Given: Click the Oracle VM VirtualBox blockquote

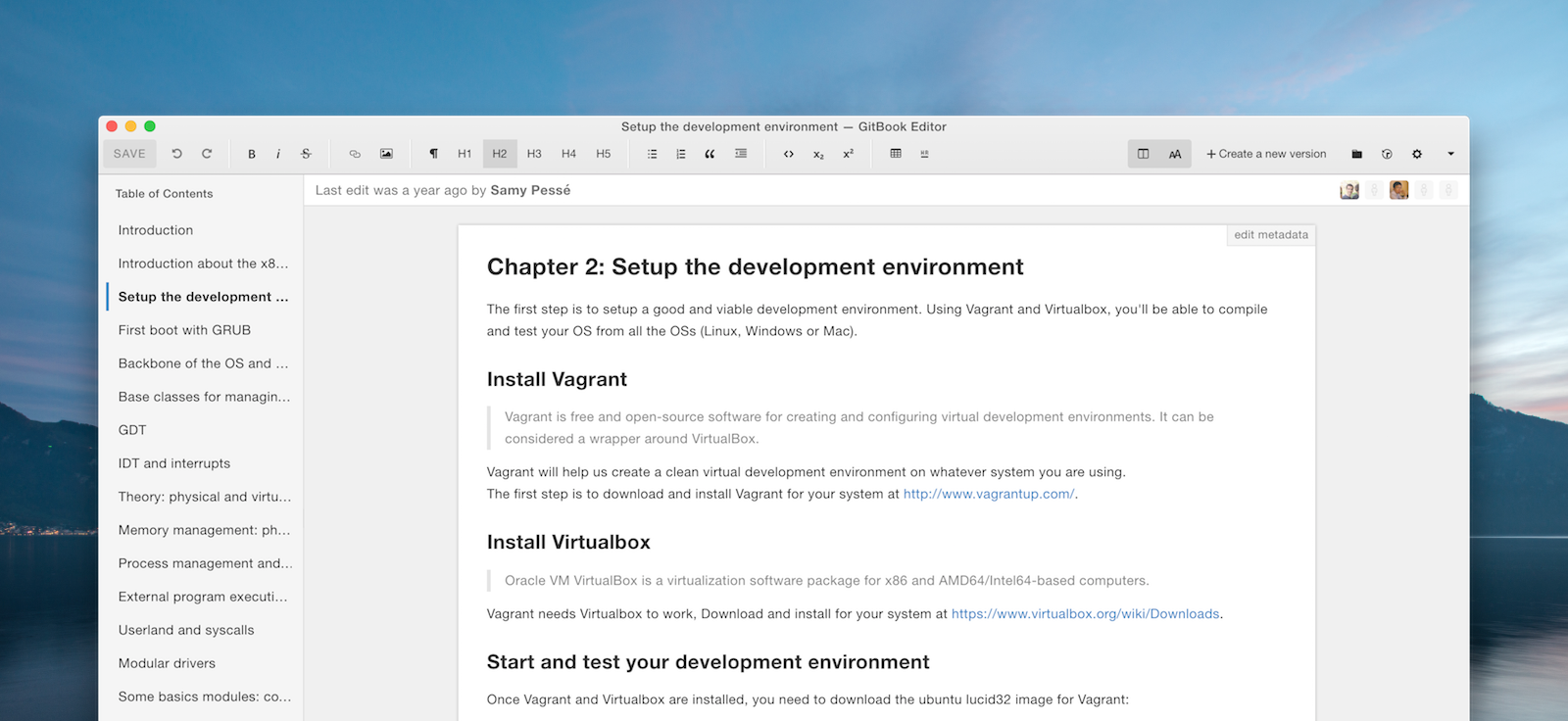Looking at the screenshot, I should tap(826, 581).
